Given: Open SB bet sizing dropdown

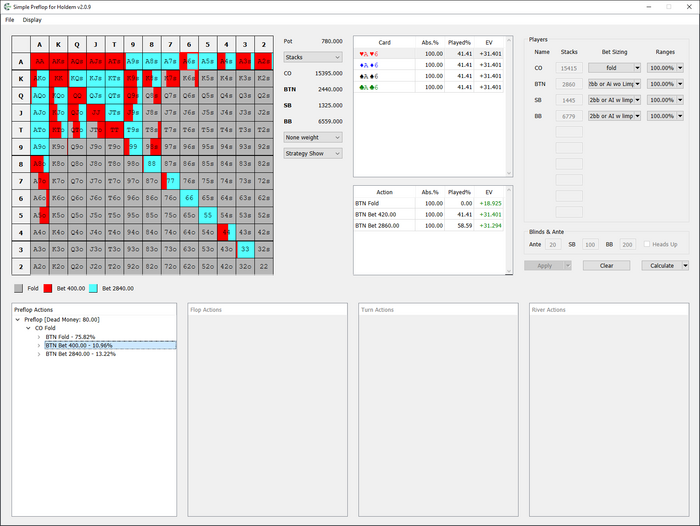Looking at the screenshot, I should pos(614,100).
